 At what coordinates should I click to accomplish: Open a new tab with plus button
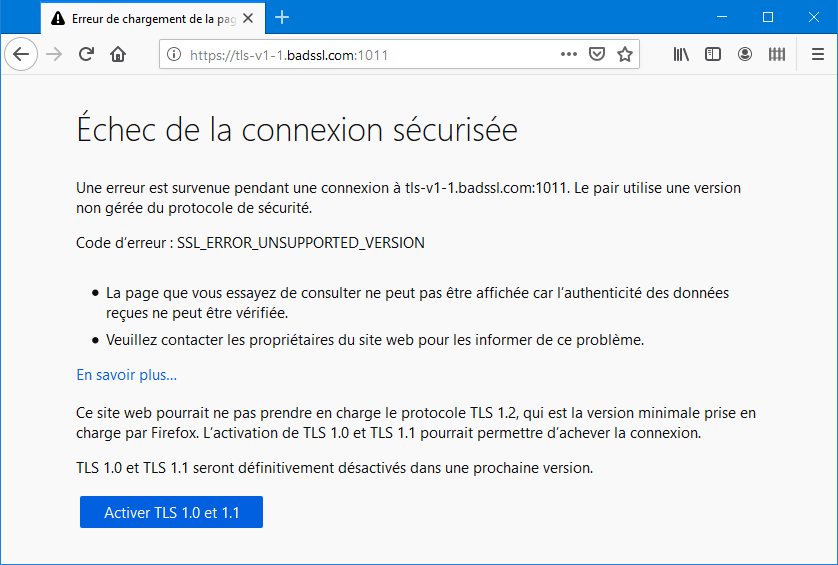[x=282, y=17]
